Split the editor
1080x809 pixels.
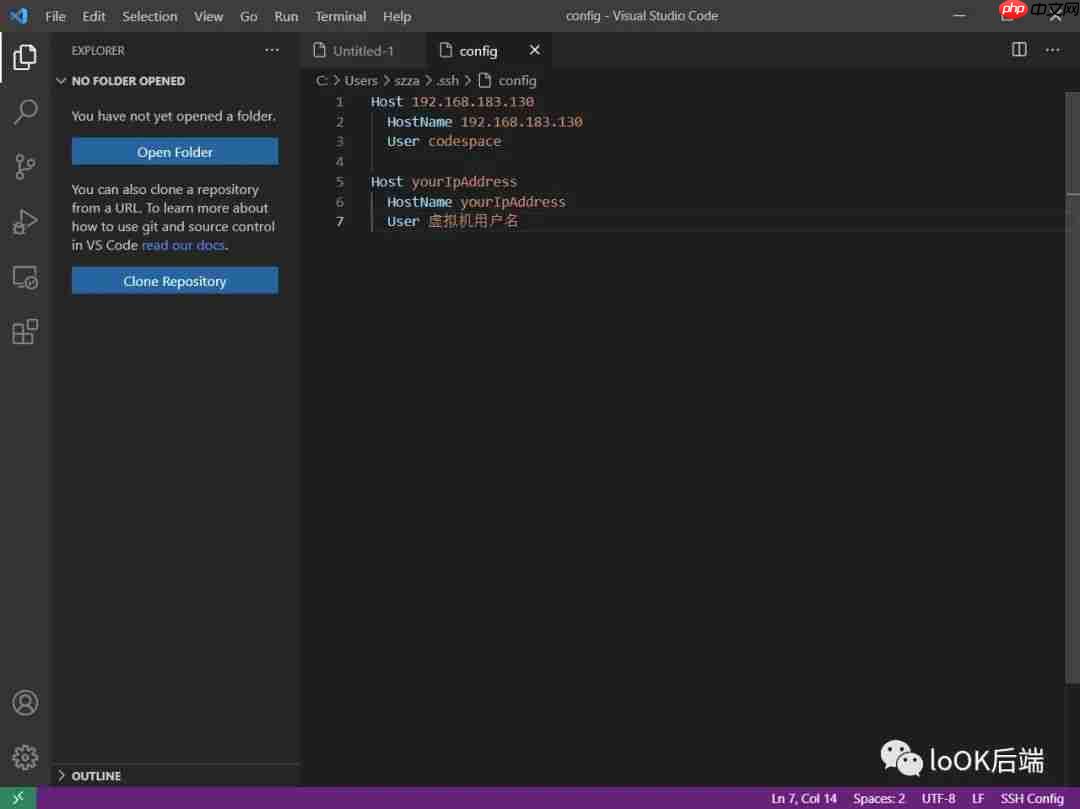click(1018, 48)
